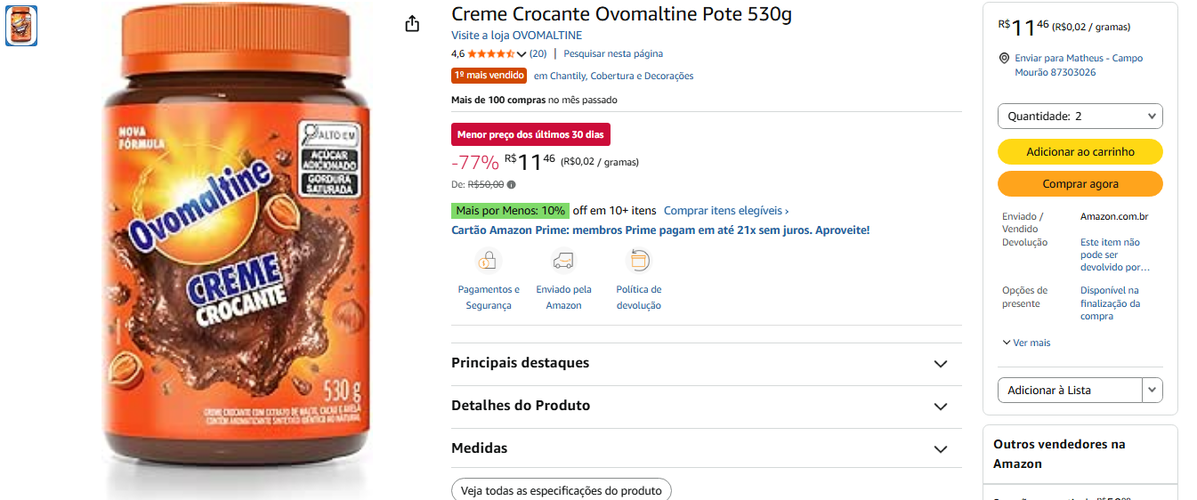This screenshot has width=1197, height=500.
Task: Click Veja todas as especificações do produto
Action: 561,489
